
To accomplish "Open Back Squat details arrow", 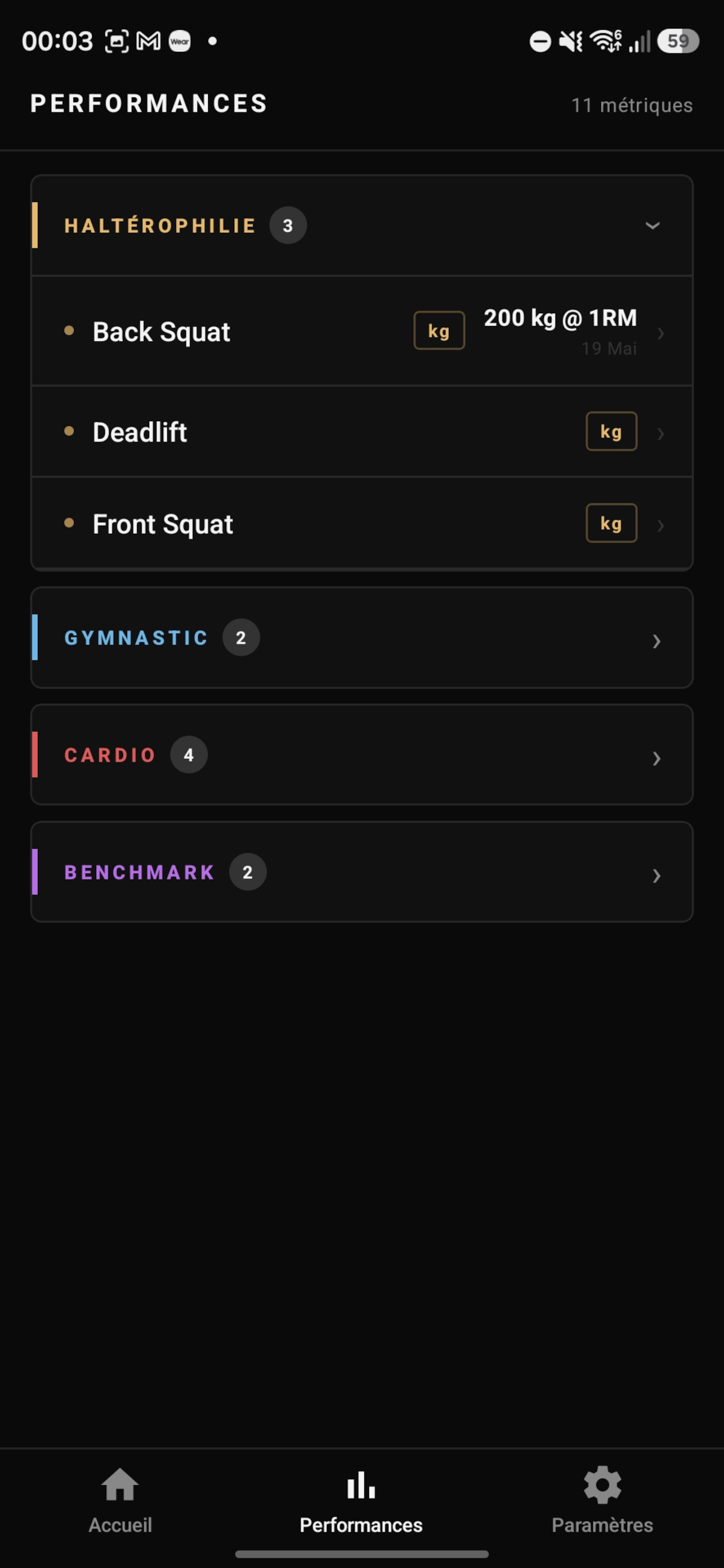I will point(660,334).
